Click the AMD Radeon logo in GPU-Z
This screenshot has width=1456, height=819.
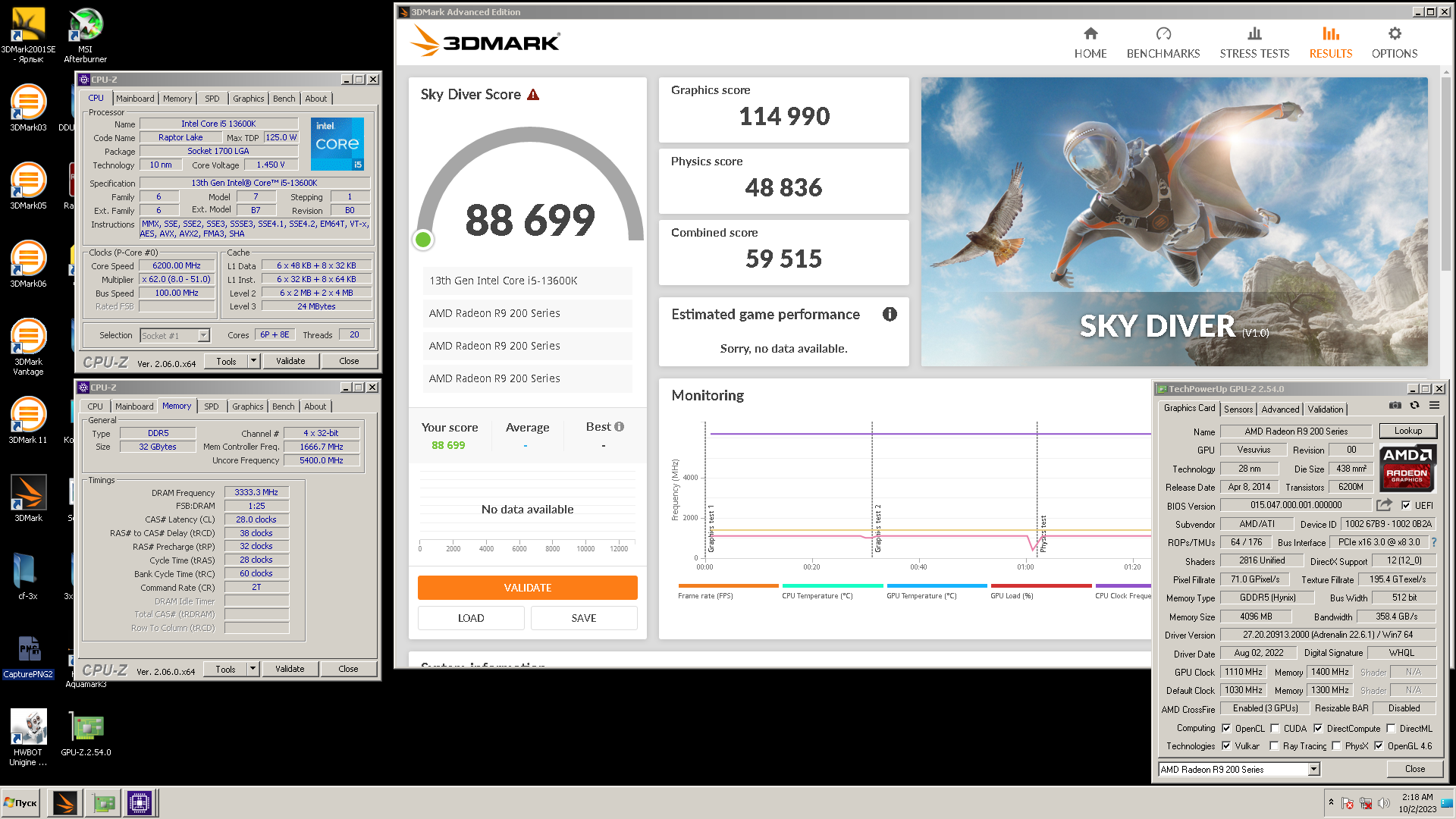click(x=1407, y=468)
